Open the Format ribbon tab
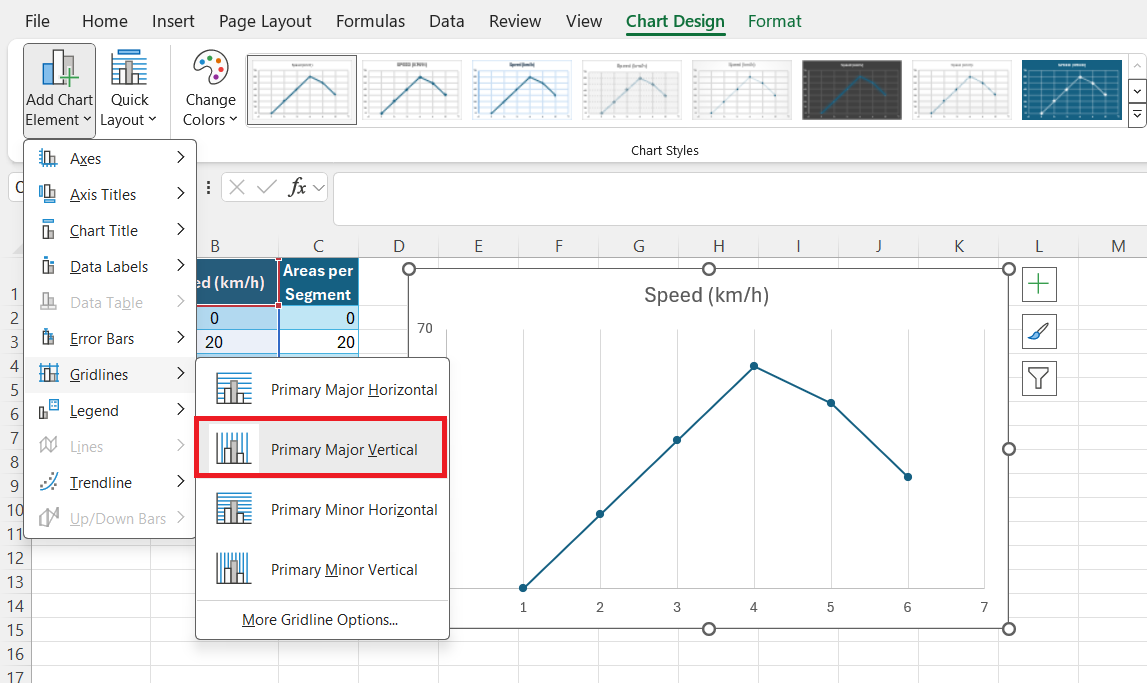The width and height of the screenshot is (1147, 683). pyautogui.click(x=775, y=21)
